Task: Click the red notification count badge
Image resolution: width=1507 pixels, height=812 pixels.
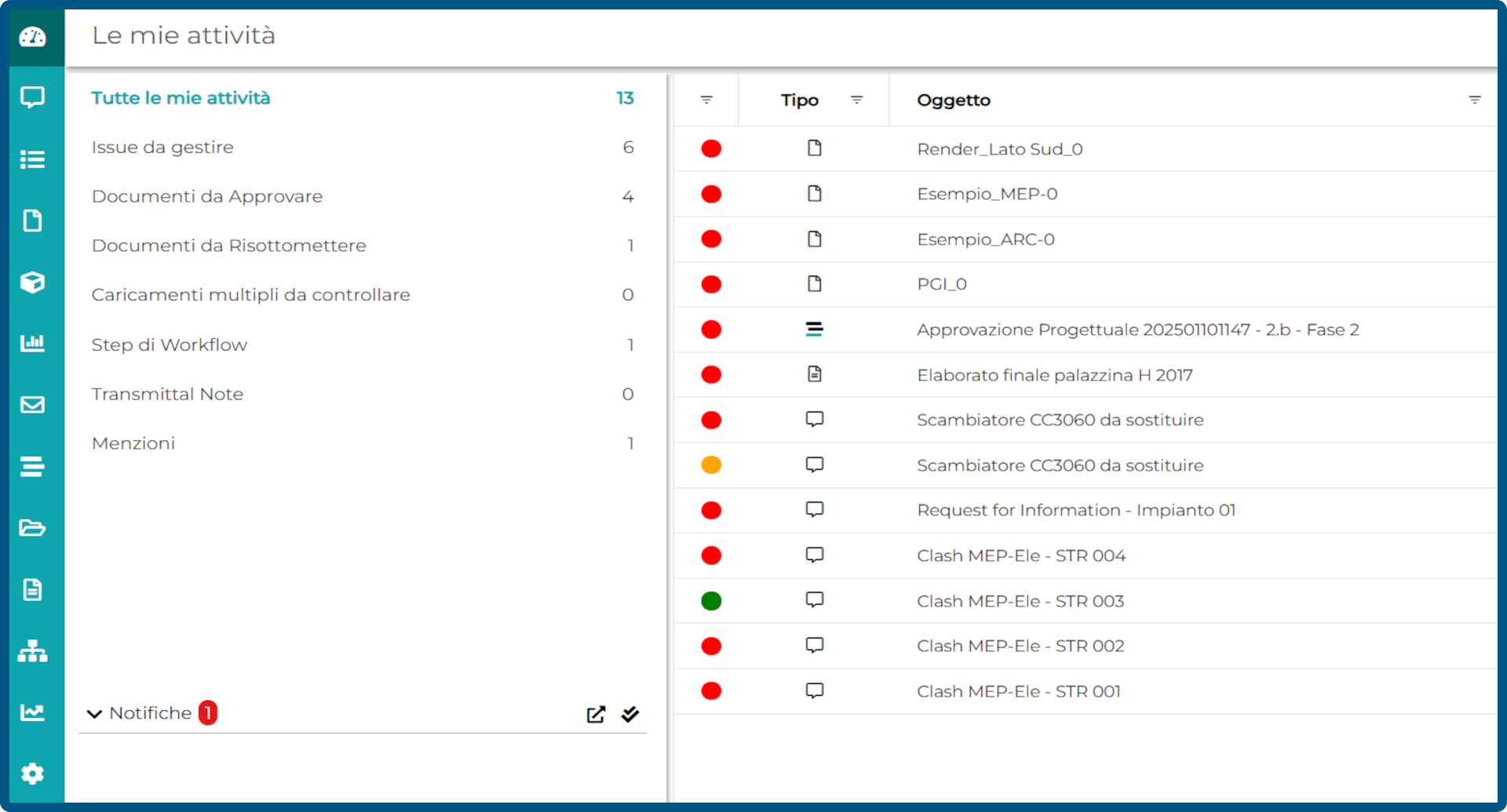Action: 207,712
